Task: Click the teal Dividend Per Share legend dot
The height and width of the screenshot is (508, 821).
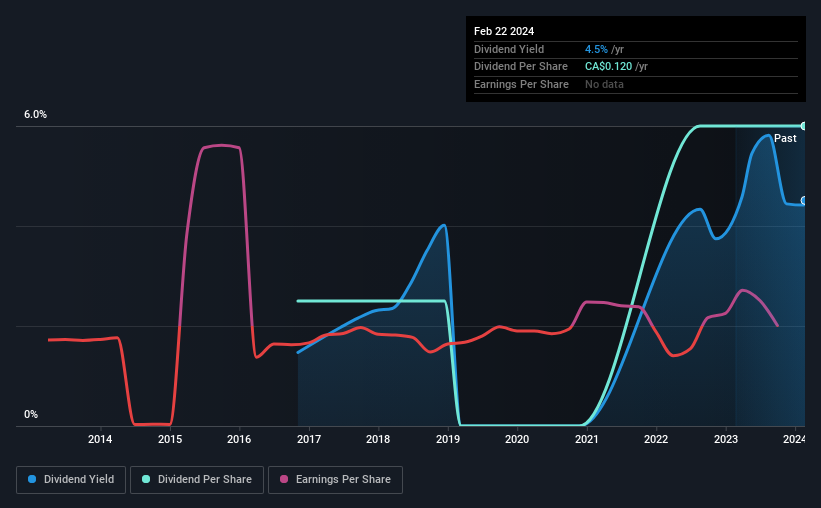Action: tap(146, 479)
